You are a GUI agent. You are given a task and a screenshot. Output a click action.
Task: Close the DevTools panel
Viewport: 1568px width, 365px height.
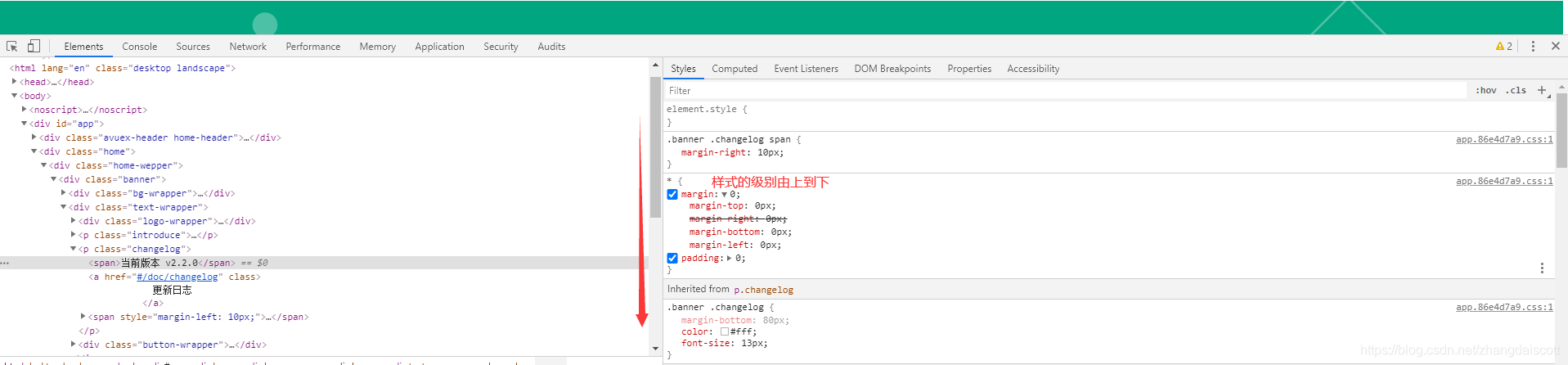tap(1556, 46)
